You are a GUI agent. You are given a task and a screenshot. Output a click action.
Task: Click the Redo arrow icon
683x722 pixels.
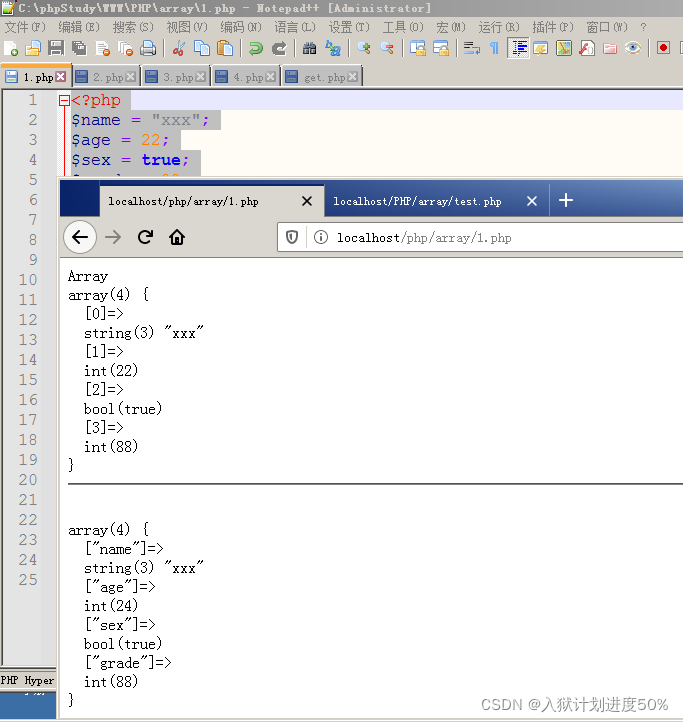tap(279, 48)
